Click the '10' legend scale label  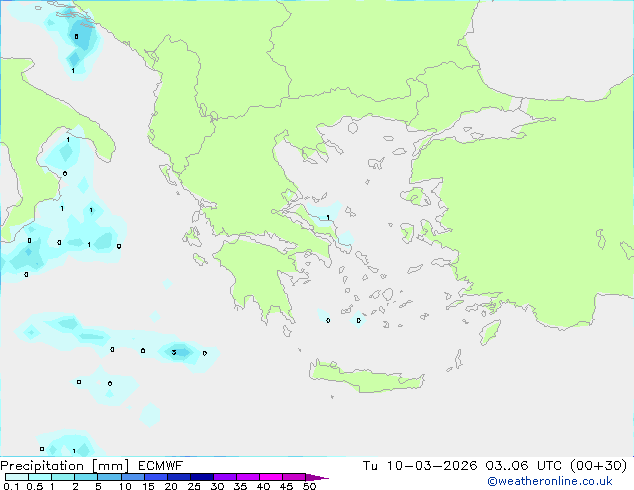pyautogui.click(x=125, y=486)
